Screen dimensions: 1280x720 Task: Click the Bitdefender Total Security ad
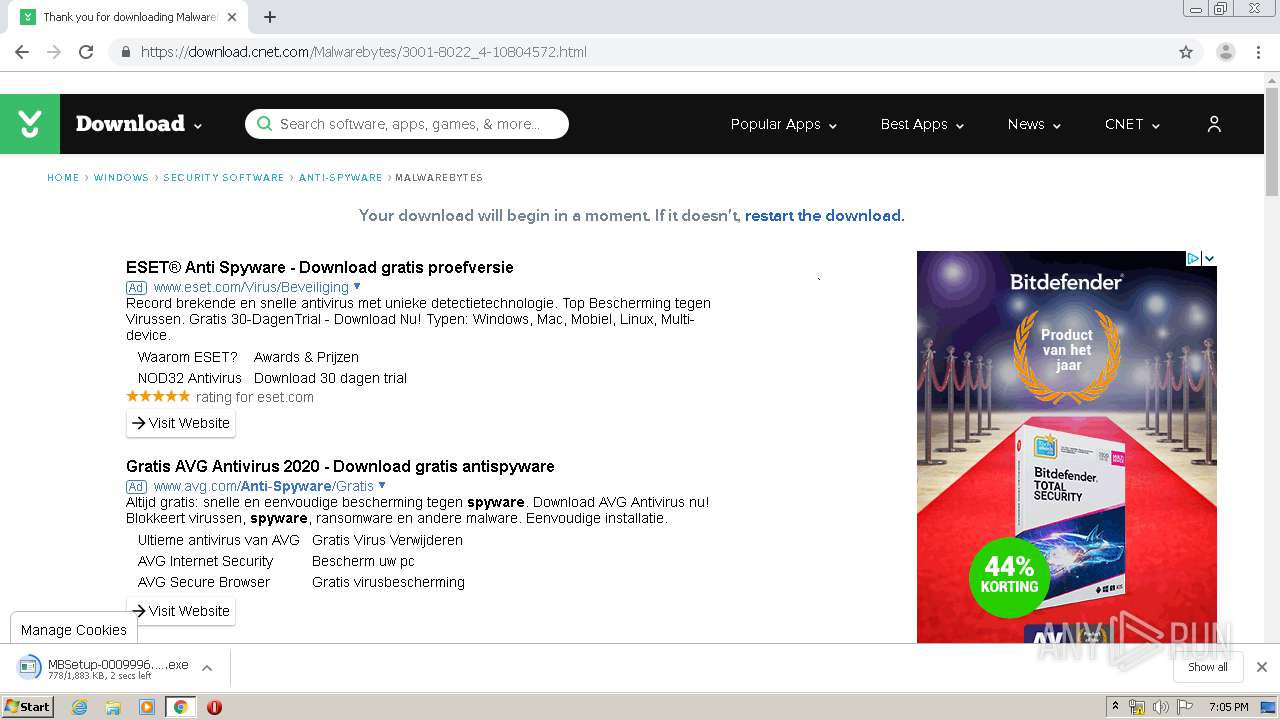pyautogui.click(x=1067, y=447)
